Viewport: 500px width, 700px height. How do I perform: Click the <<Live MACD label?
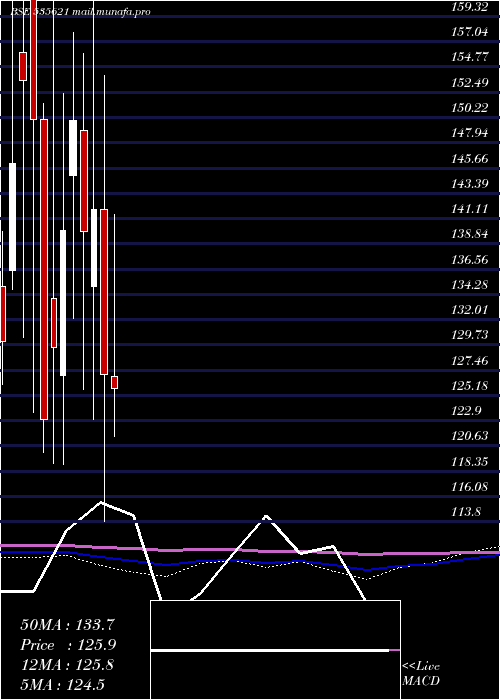[x=421, y=674]
